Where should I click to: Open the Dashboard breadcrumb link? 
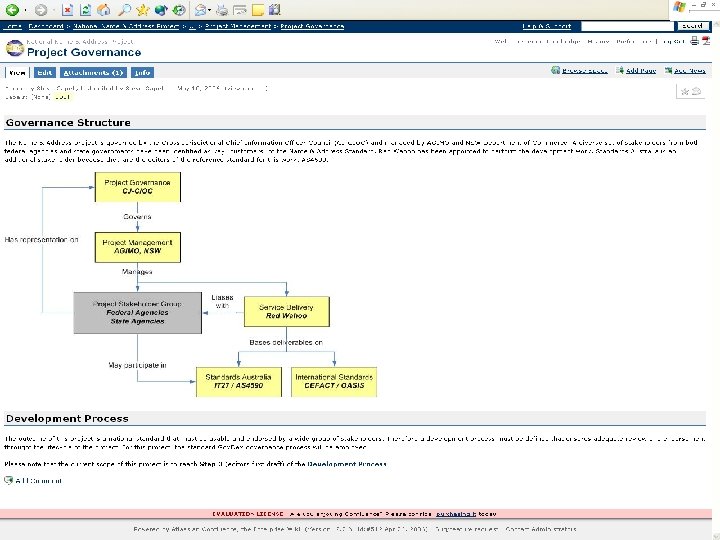[x=46, y=26]
